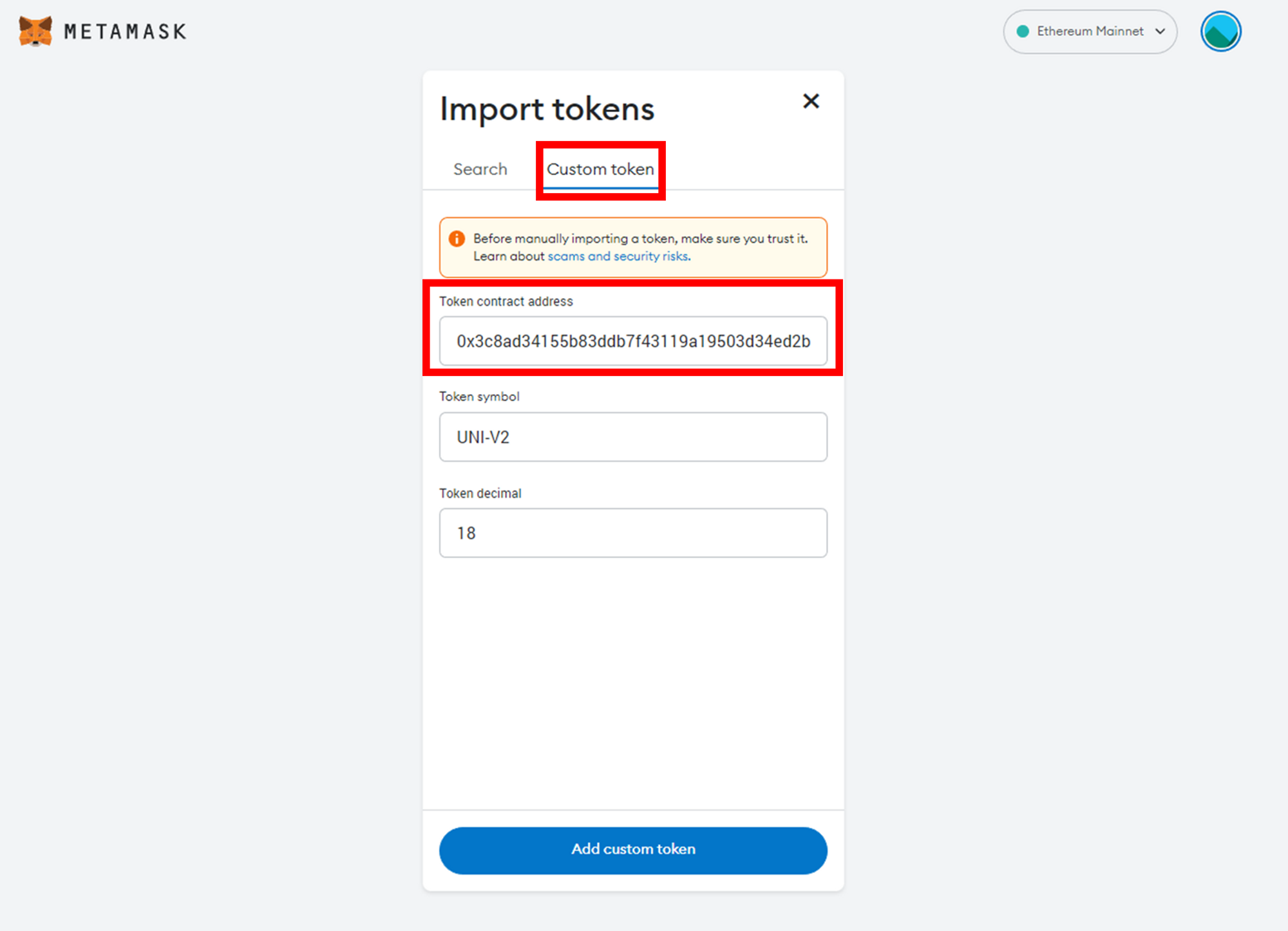The image size is (1288, 931).
Task: Open the scams and security risks link
Action: point(619,256)
